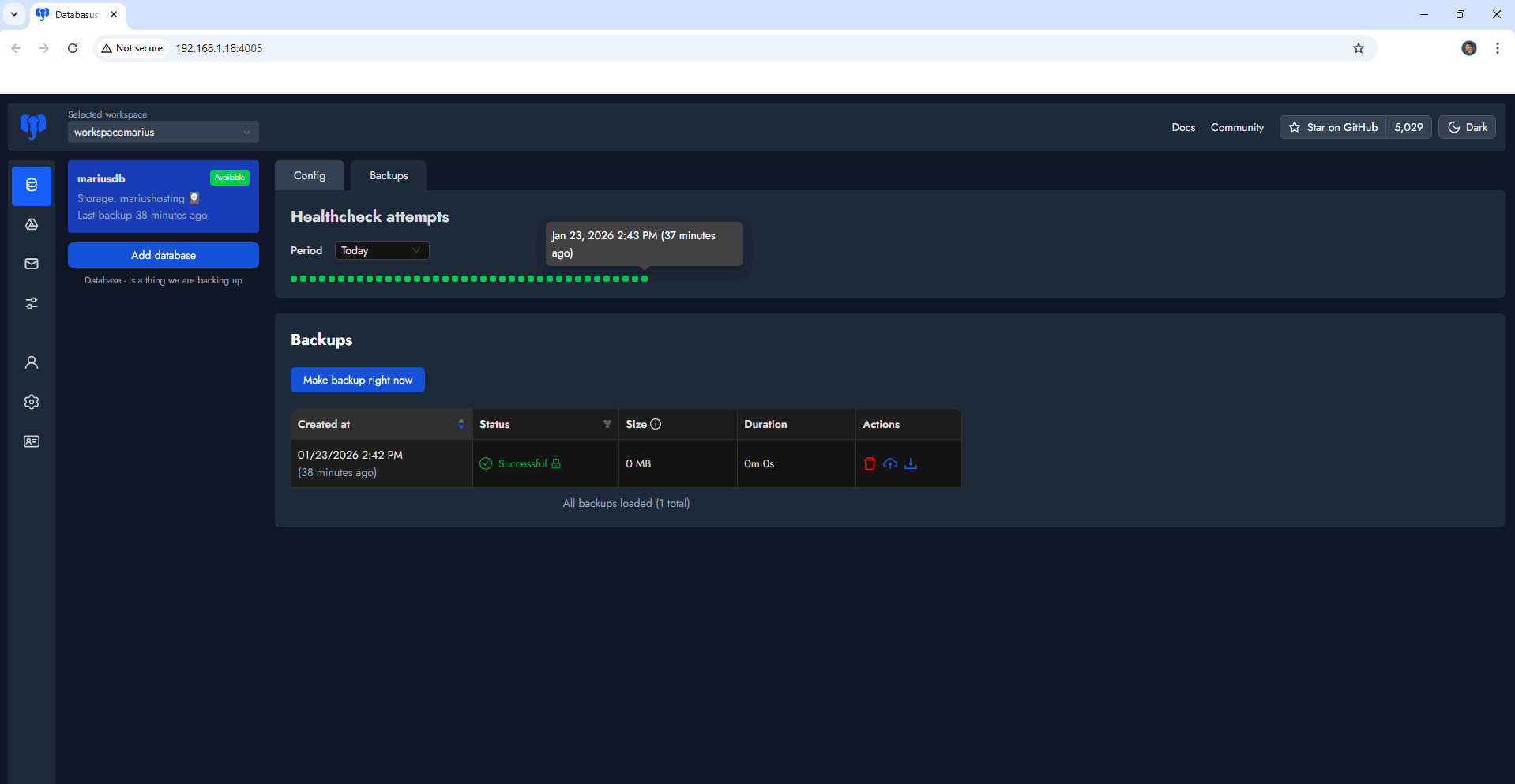The image size is (1515, 784).
Task: Delete the backup using the red trash icon
Action: (870, 463)
